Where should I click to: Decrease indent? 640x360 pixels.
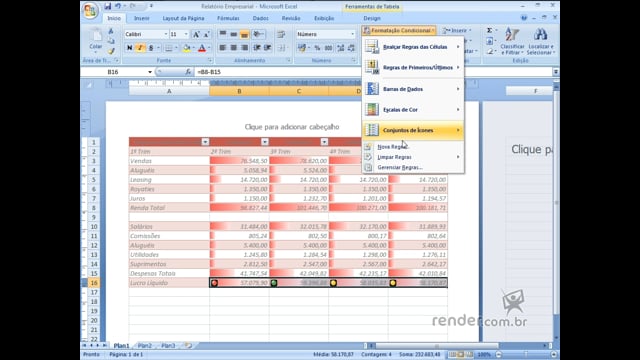pos(257,48)
